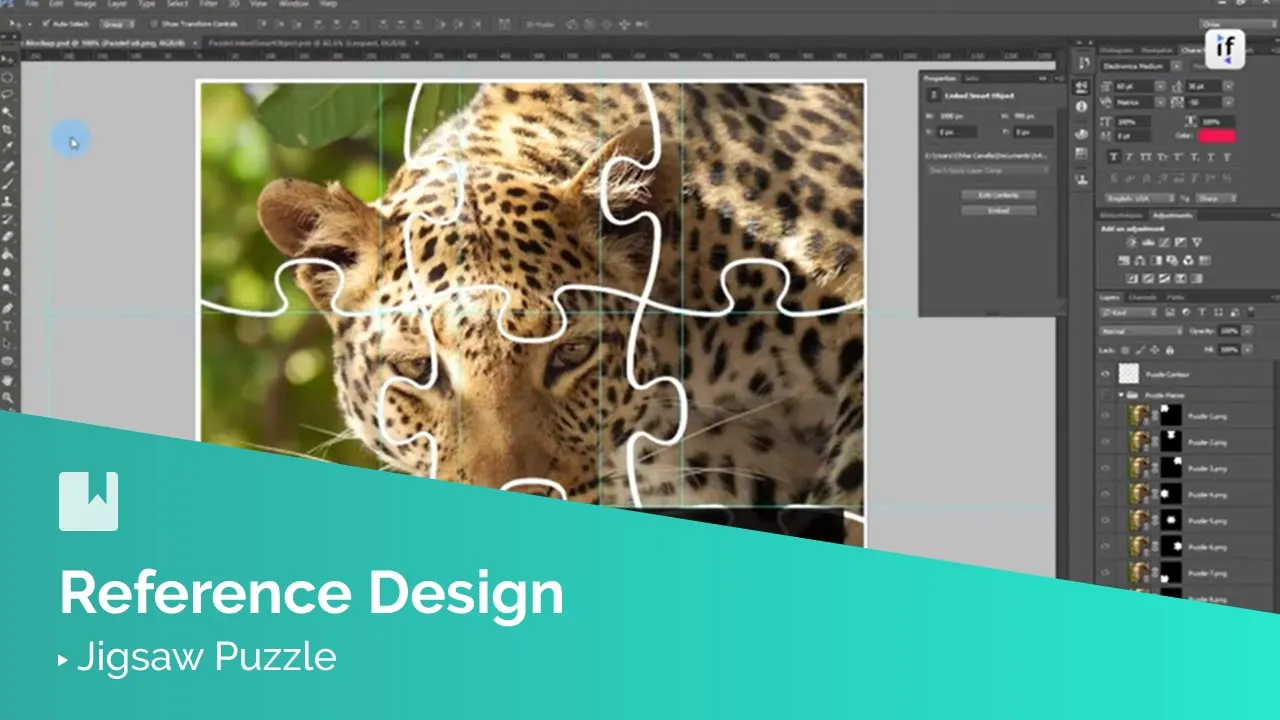Click the Edit Contents button
The height and width of the screenshot is (720, 1280).
tap(998, 195)
